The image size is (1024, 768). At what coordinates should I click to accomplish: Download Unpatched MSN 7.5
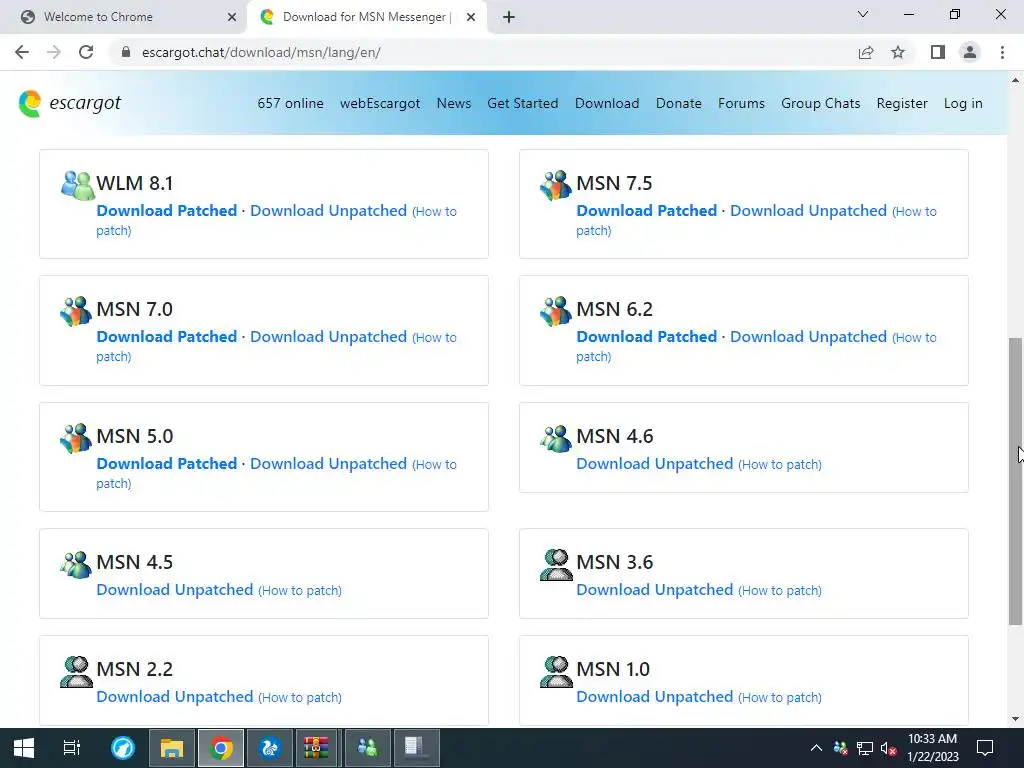[808, 211]
